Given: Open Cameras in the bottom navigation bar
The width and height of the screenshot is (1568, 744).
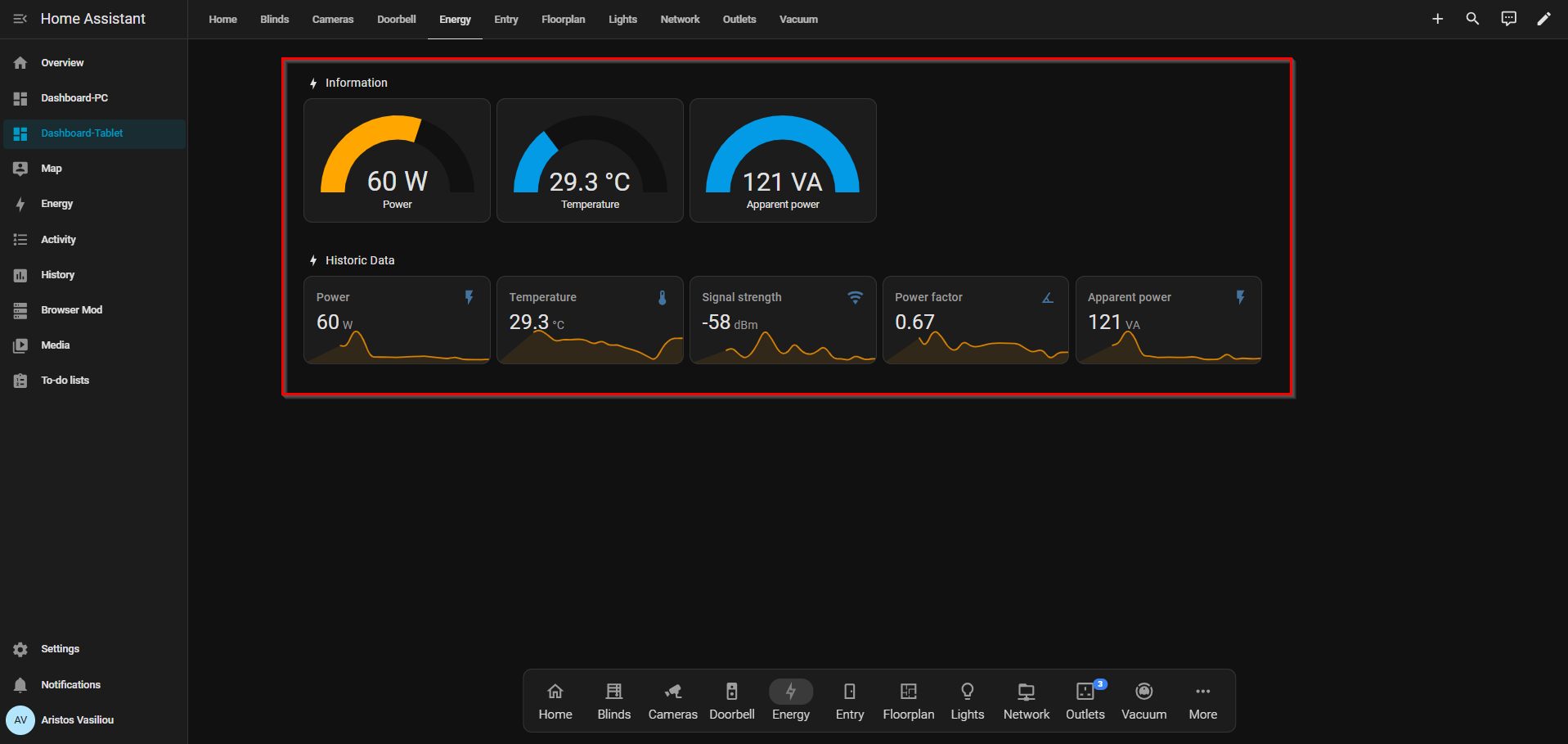Looking at the screenshot, I should click(x=672, y=701).
